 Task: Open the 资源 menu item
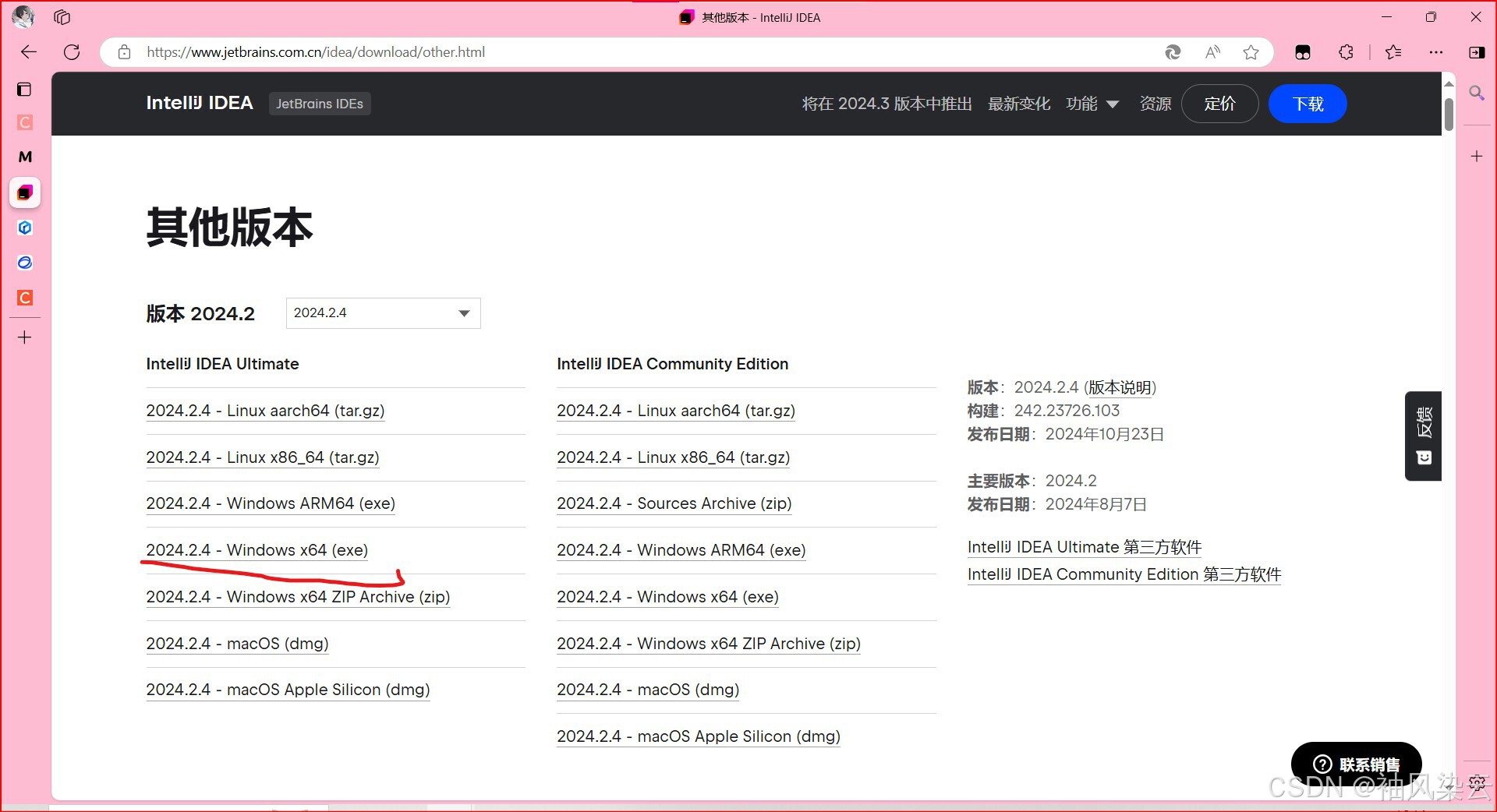point(1155,104)
